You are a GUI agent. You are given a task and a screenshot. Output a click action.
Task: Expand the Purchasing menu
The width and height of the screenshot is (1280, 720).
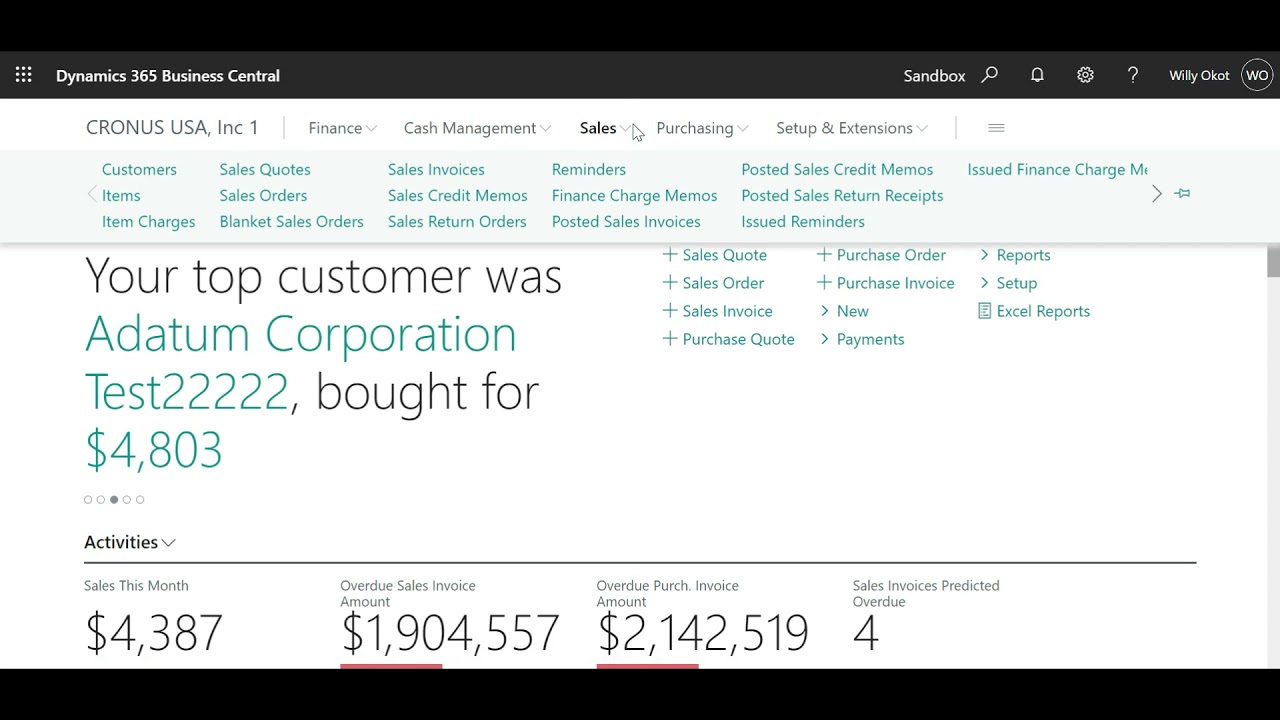pos(702,128)
